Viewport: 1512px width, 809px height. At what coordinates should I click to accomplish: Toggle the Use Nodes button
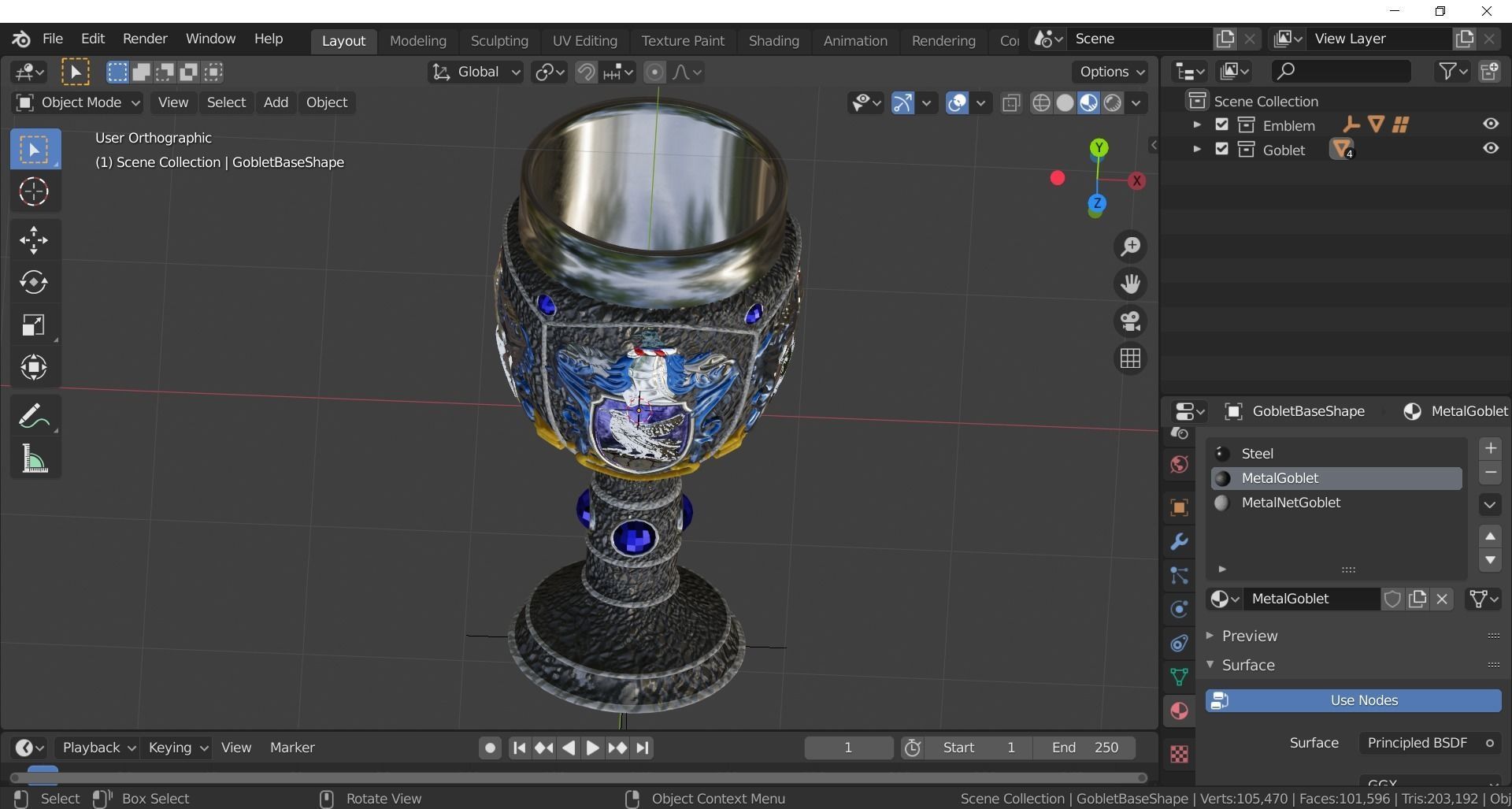pos(1353,700)
